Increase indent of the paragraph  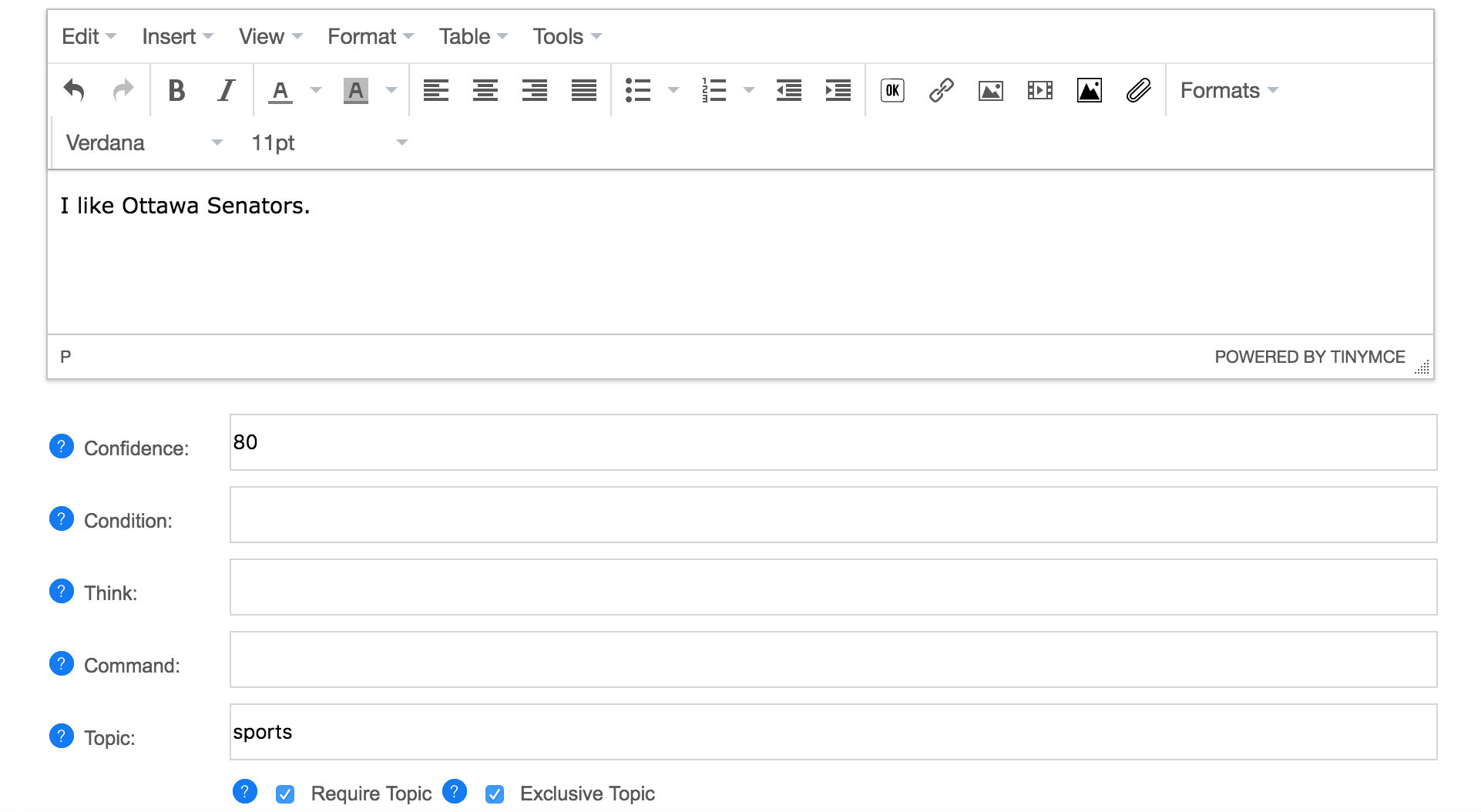pyautogui.click(x=838, y=90)
